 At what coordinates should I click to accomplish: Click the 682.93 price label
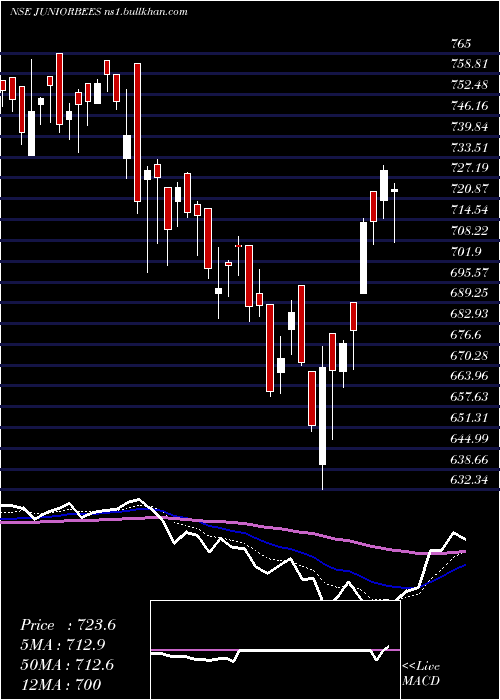click(x=469, y=314)
